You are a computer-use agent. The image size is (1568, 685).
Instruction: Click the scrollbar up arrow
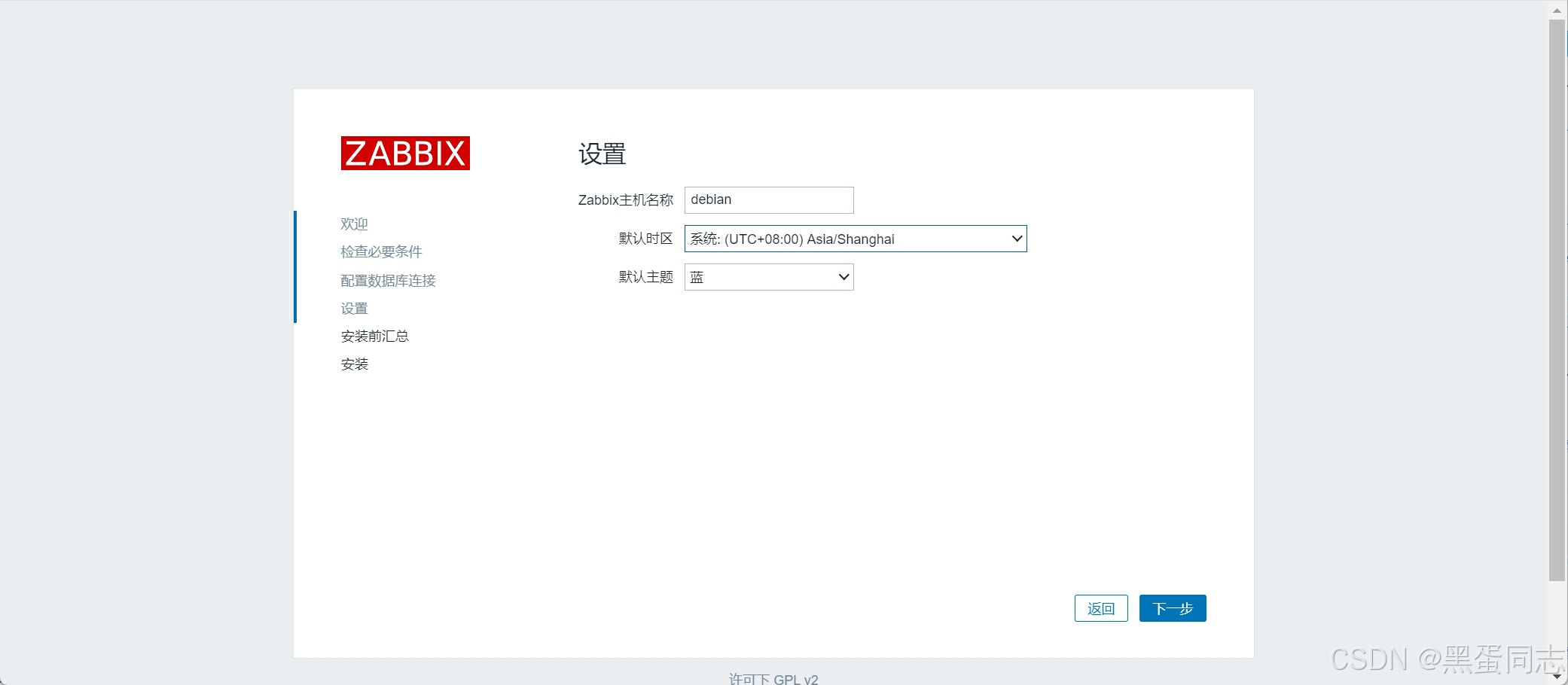[1557, 10]
